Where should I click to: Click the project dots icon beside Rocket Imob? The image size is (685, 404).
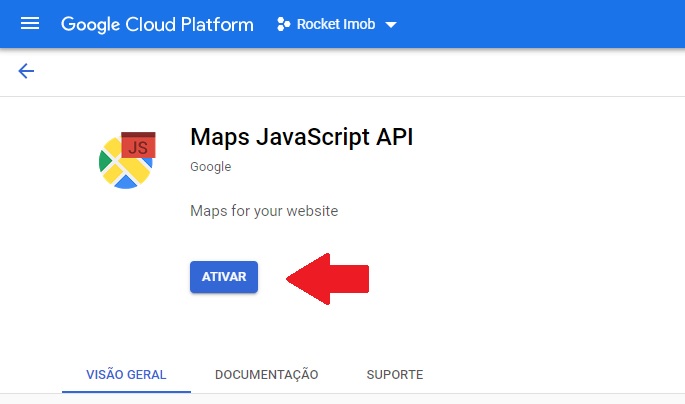point(283,24)
